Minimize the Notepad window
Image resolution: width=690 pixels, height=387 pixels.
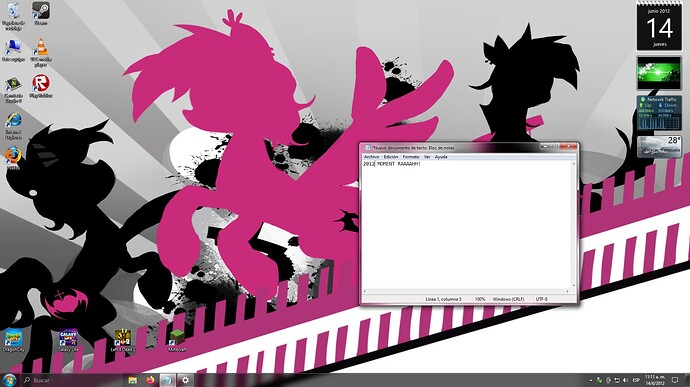click(545, 147)
